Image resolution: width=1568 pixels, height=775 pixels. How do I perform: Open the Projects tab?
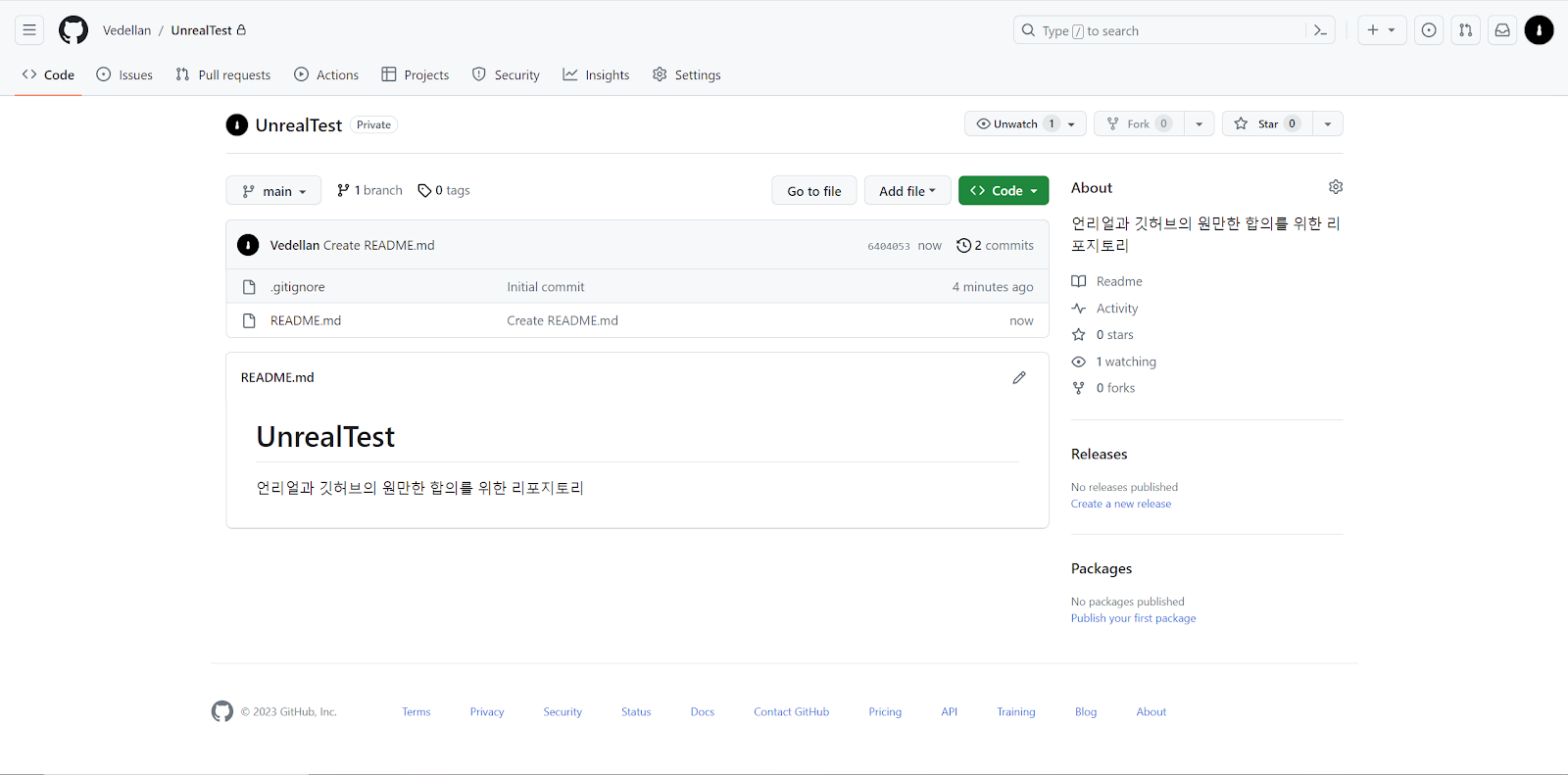pos(416,74)
